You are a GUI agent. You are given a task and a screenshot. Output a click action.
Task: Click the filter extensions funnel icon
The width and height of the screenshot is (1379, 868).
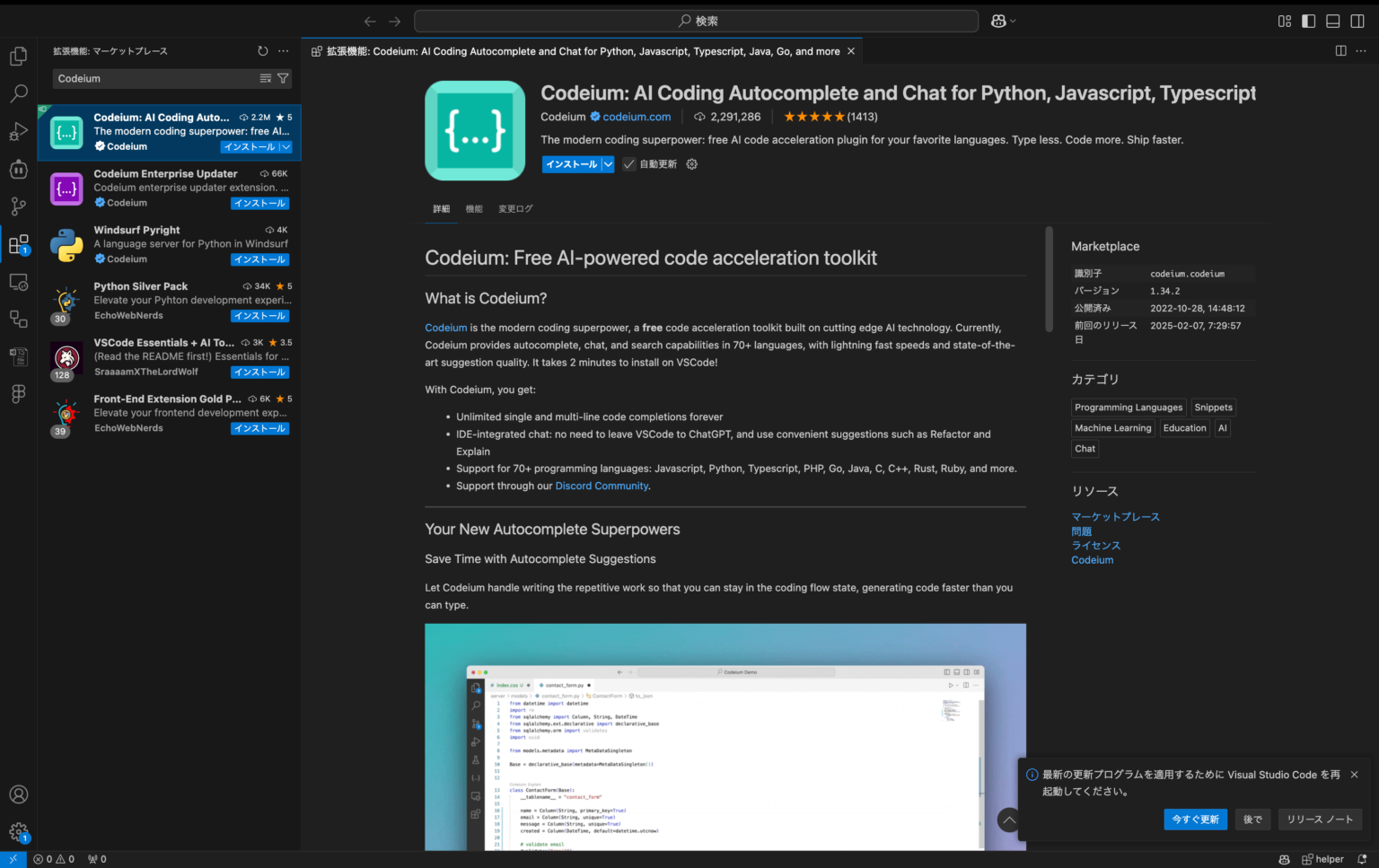pos(283,79)
